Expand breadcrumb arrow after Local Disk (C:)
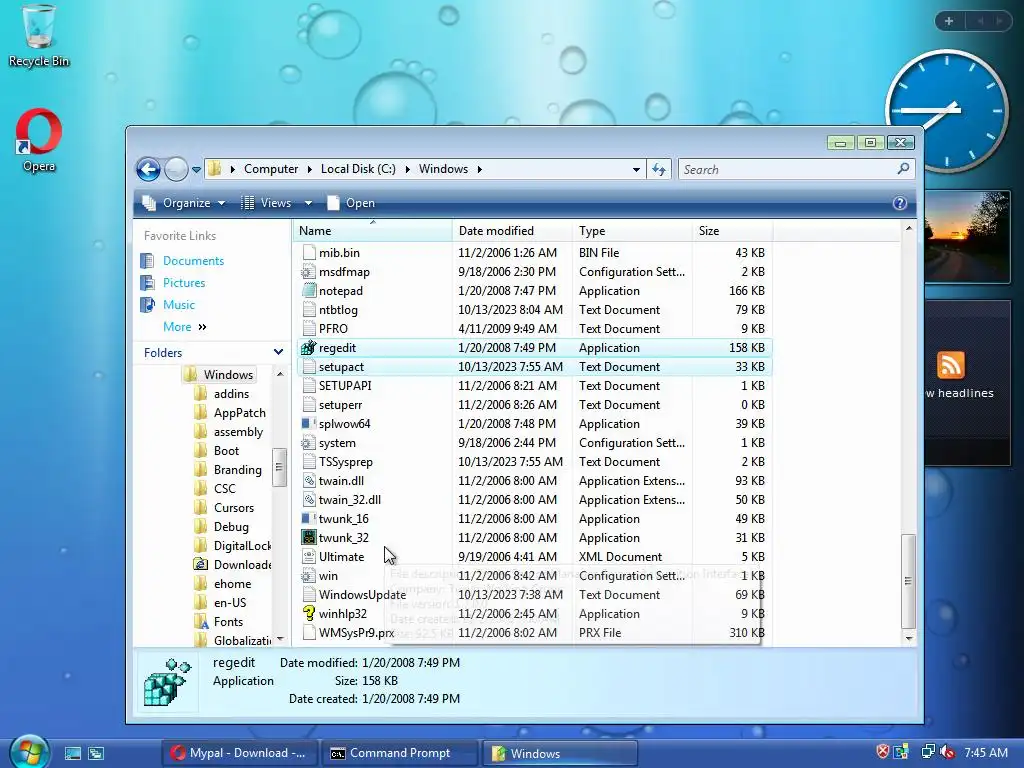Image resolution: width=1024 pixels, height=768 pixels. tap(408, 170)
